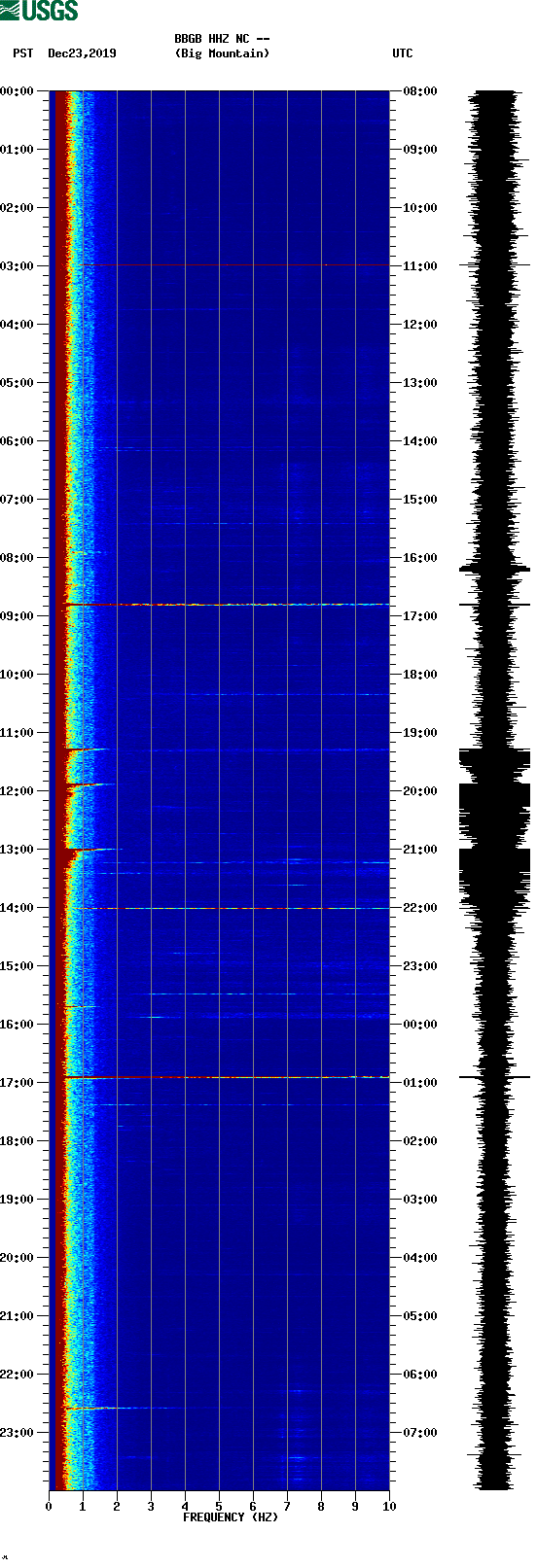Click the seismogram spike near 08:10 PST
The image size is (537, 1568).
coord(494,569)
